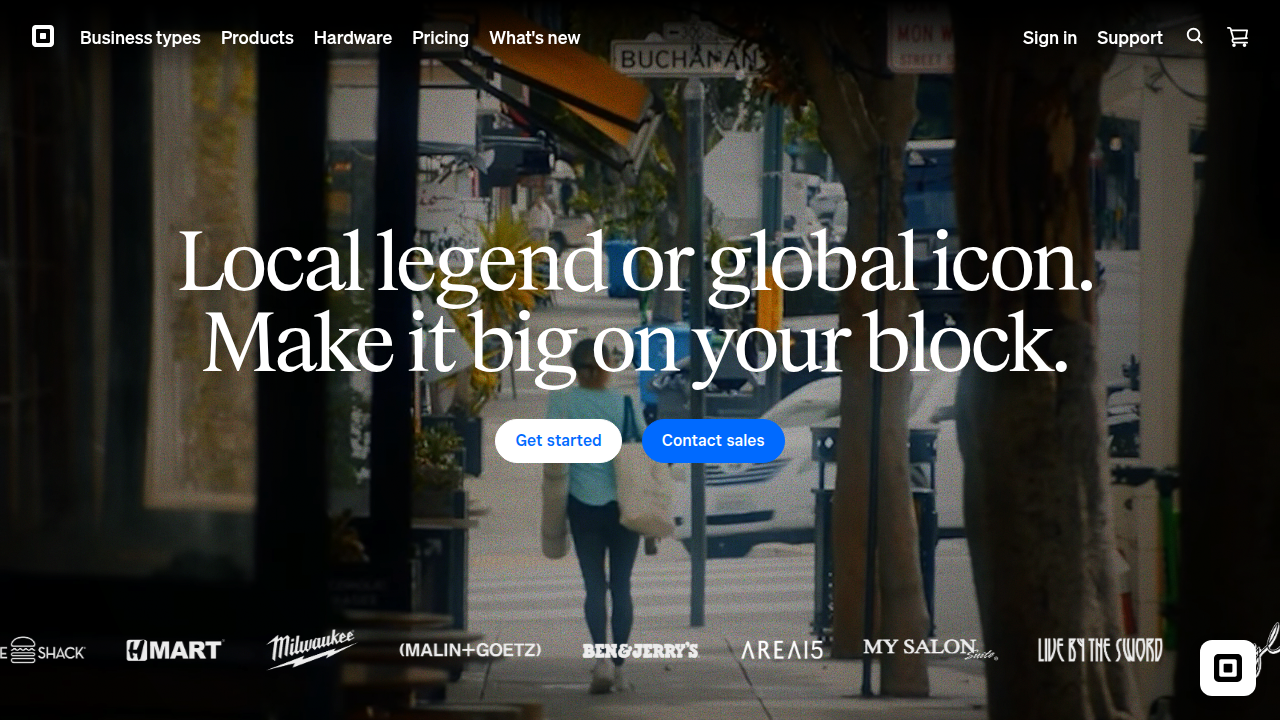Open the shopping cart icon
Screen dimensions: 1280x720
pos(1238,37)
